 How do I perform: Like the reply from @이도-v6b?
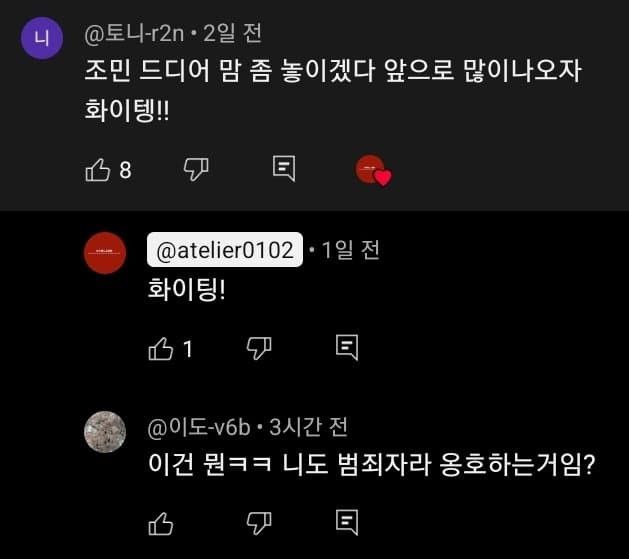(160, 522)
